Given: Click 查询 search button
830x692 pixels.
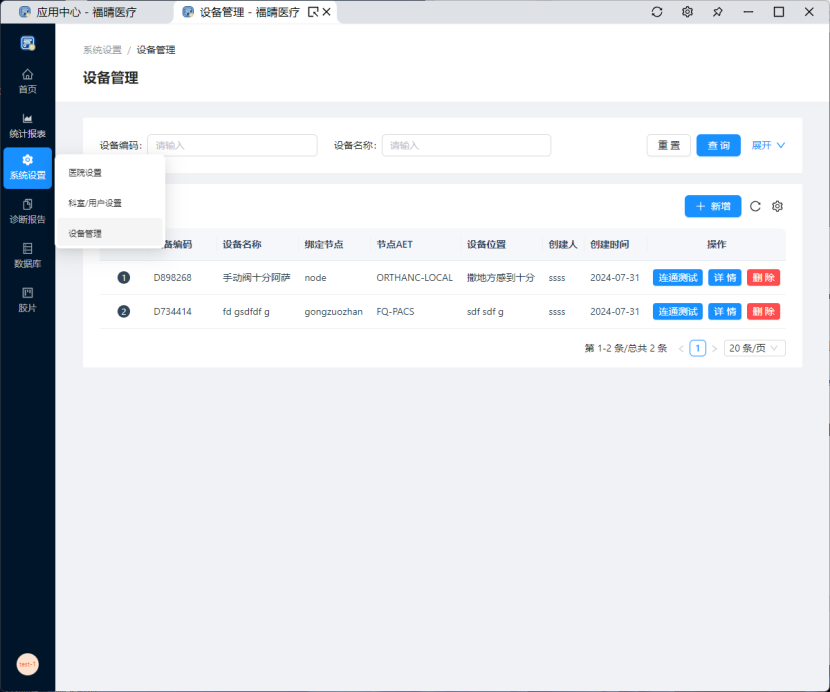Looking at the screenshot, I should 718,145.
